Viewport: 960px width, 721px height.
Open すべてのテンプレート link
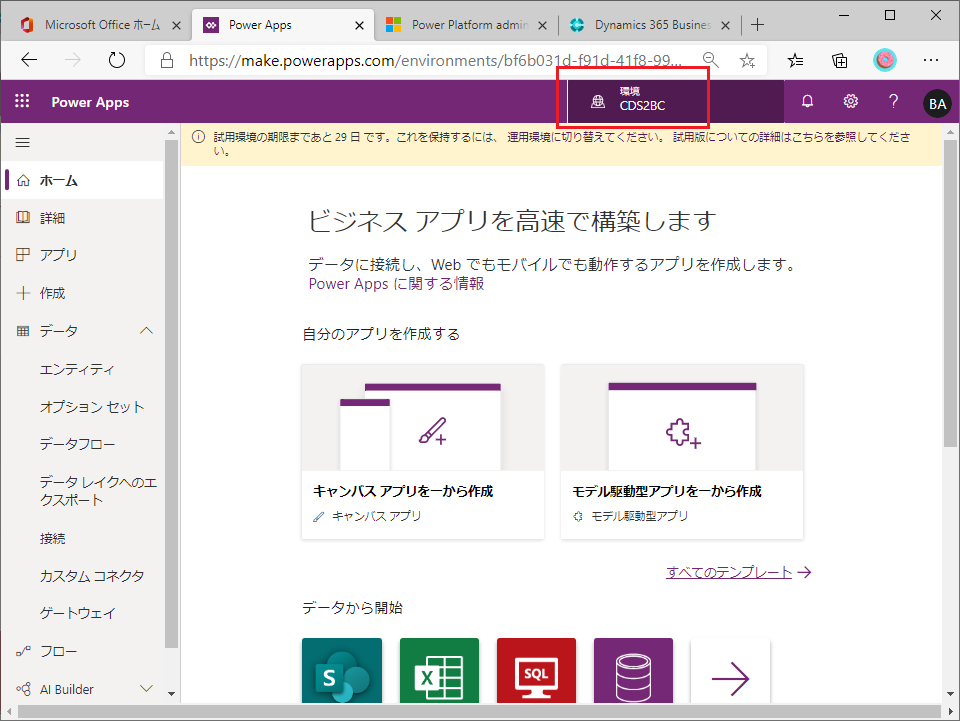point(738,572)
